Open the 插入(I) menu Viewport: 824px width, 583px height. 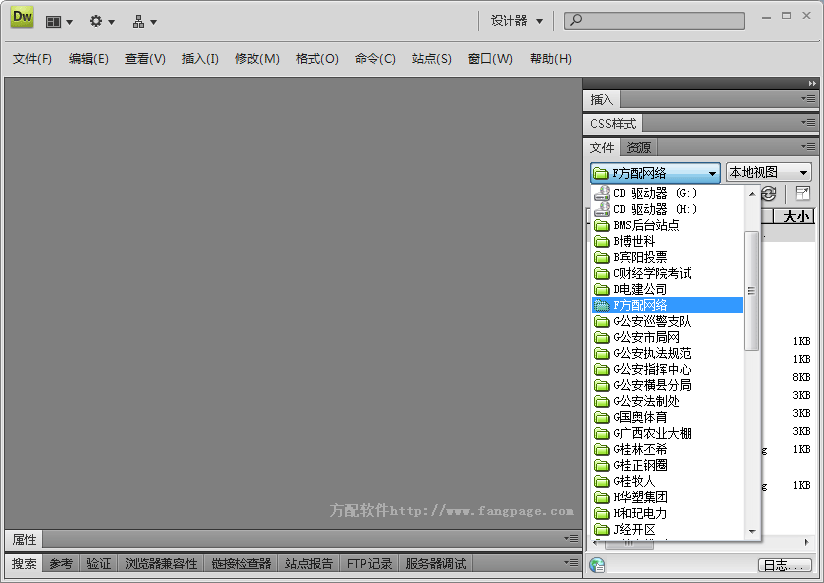point(200,59)
